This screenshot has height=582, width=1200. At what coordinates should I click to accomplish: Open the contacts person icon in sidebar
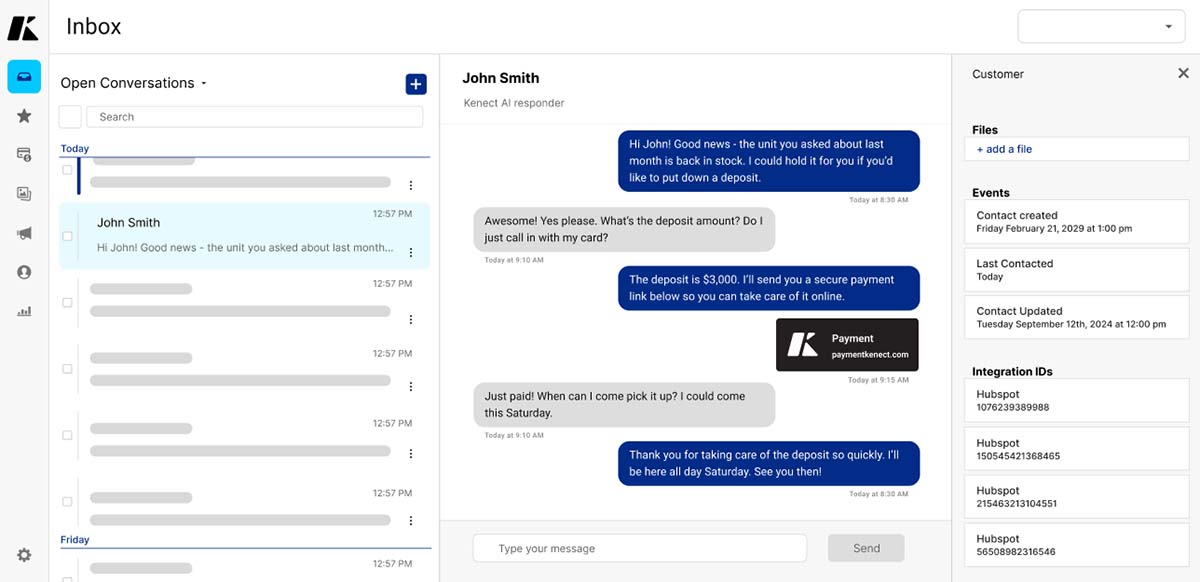click(24, 272)
